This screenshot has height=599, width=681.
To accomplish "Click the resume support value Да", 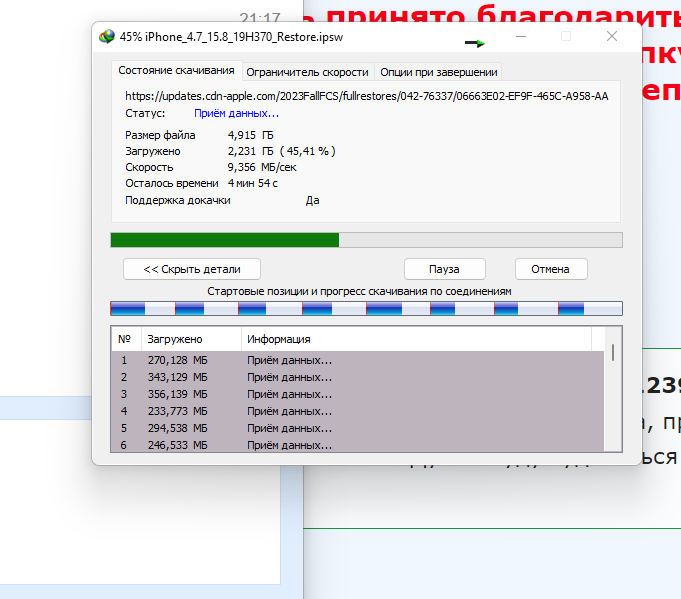I will click(x=312, y=200).
